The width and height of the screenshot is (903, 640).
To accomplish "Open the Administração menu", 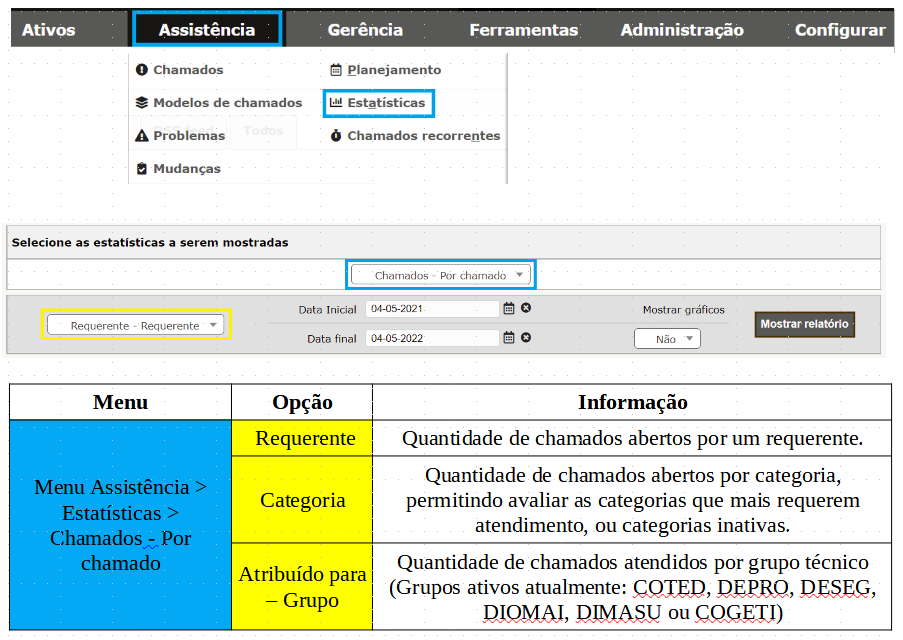I will pos(681,30).
